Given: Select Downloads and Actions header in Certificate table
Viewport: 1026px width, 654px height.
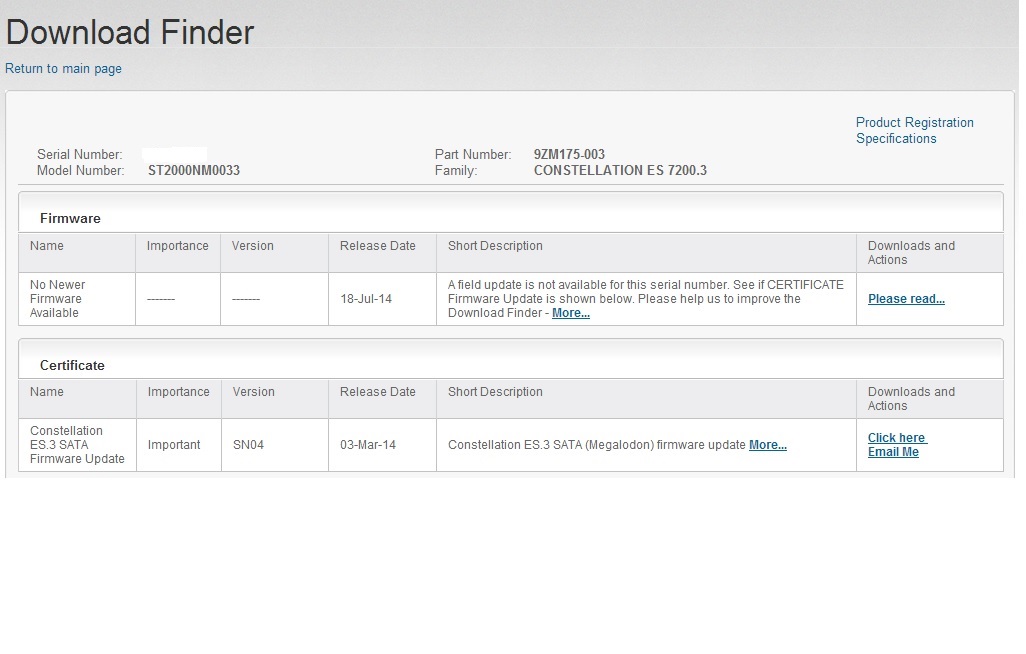Looking at the screenshot, I should click(x=911, y=399).
